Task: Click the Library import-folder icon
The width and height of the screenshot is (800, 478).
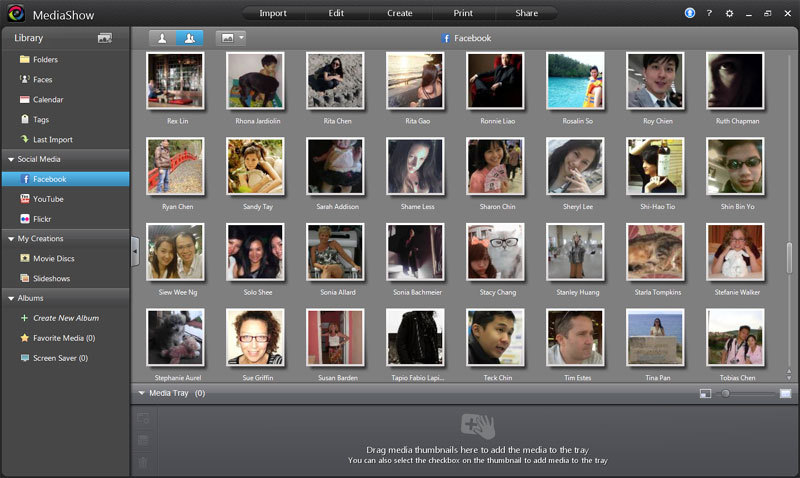Action: 104,38
